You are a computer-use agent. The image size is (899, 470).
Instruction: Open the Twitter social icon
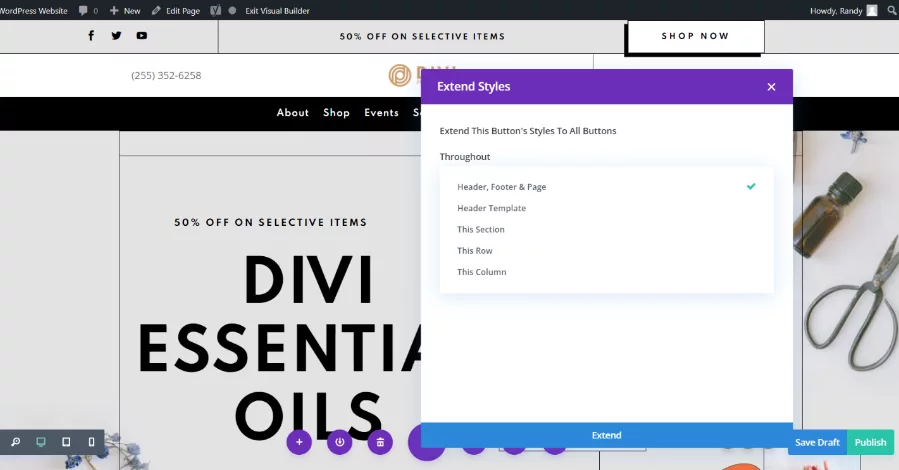(x=116, y=36)
